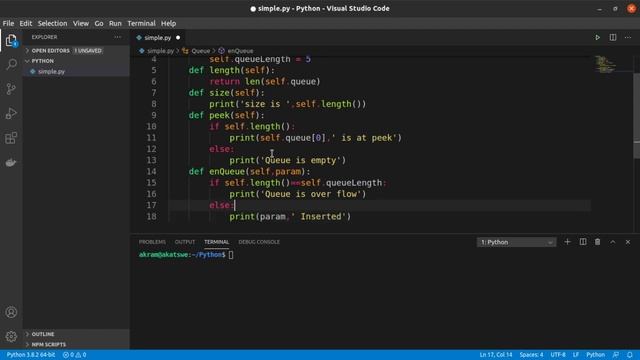The height and width of the screenshot is (360, 640).
Task: Maximize the panel size chevron
Action: click(x=613, y=242)
